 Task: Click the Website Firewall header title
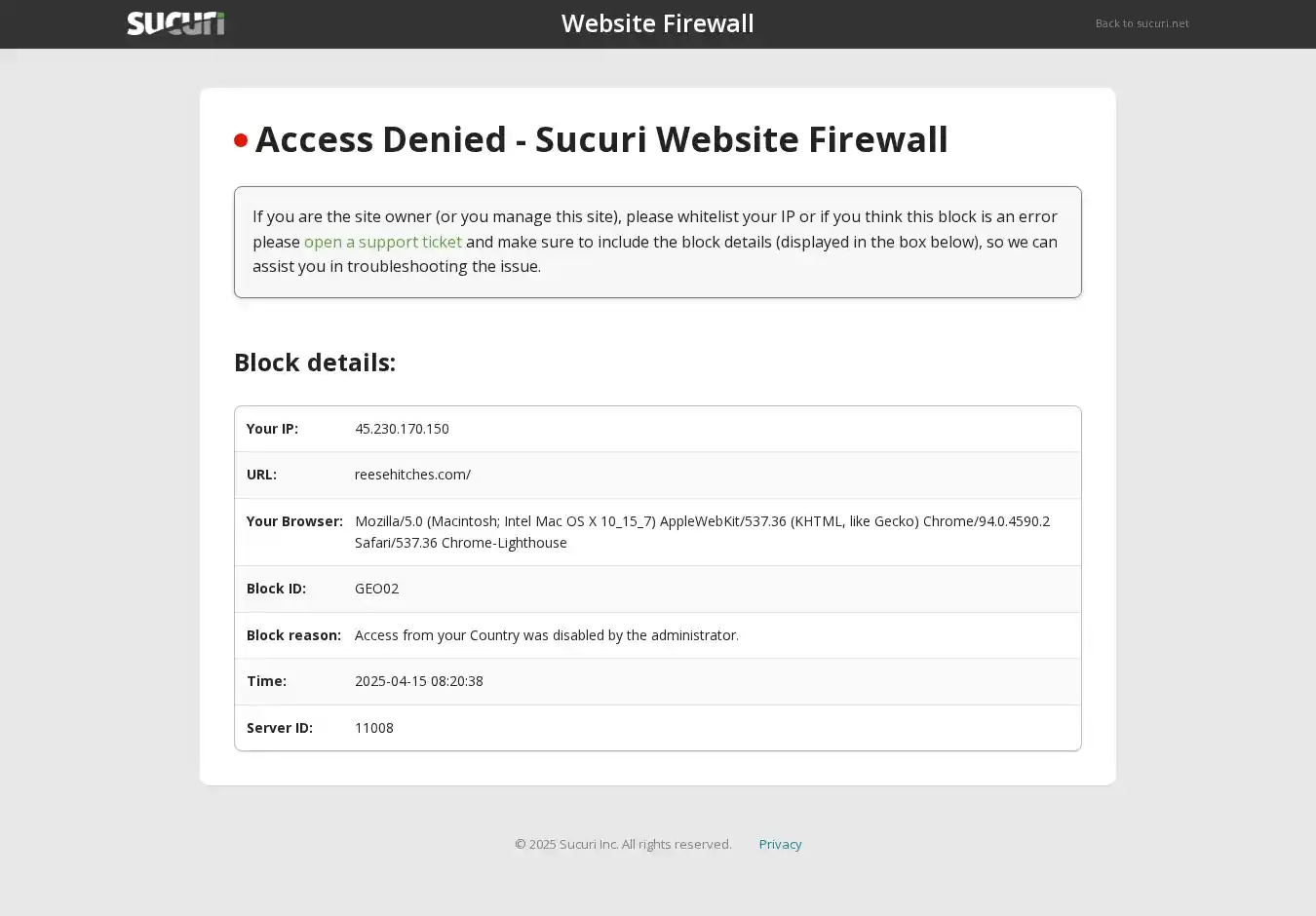pyautogui.click(x=657, y=23)
